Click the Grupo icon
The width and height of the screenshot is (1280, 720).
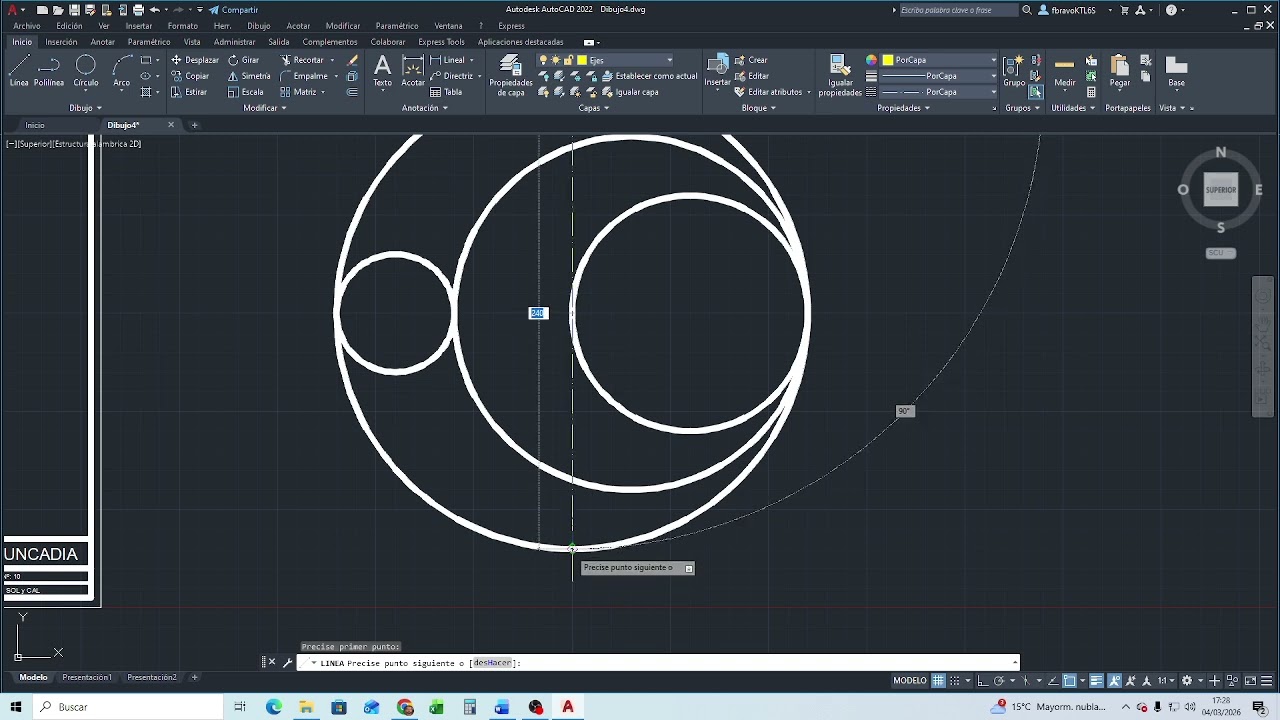(1014, 70)
